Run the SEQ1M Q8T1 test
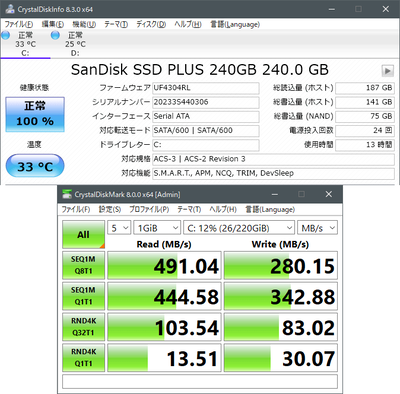The image size is (400, 394). click(x=83, y=265)
